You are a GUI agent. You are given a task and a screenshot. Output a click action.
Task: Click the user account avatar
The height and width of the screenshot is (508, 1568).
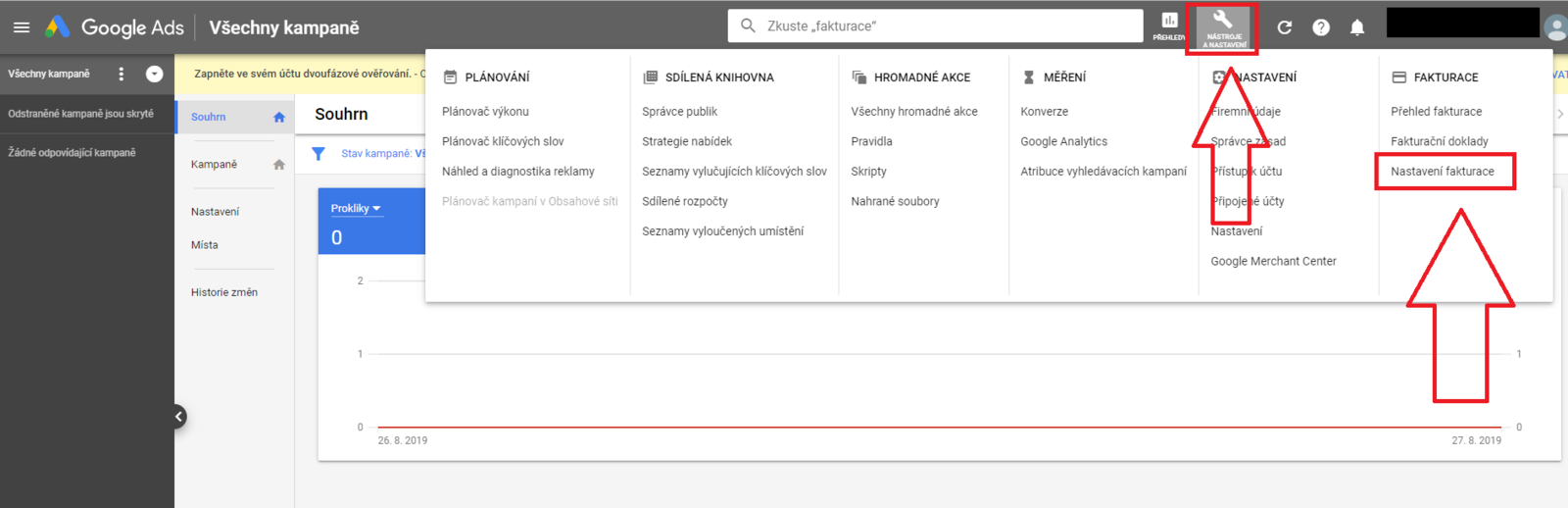pyautogui.click(x=1556, y=27)
